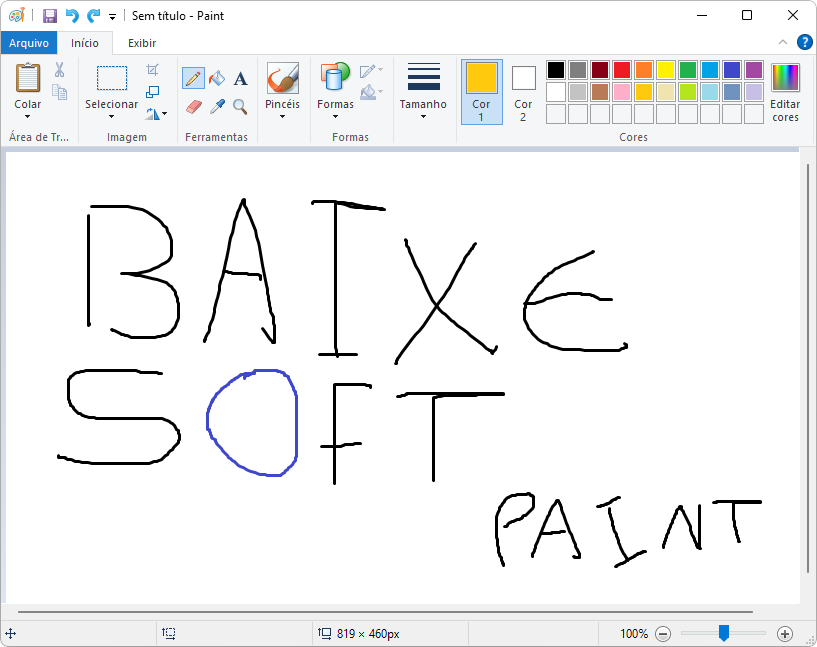Click the rectangular selection icon
The image size is (817, 647).
pos(112,79)
